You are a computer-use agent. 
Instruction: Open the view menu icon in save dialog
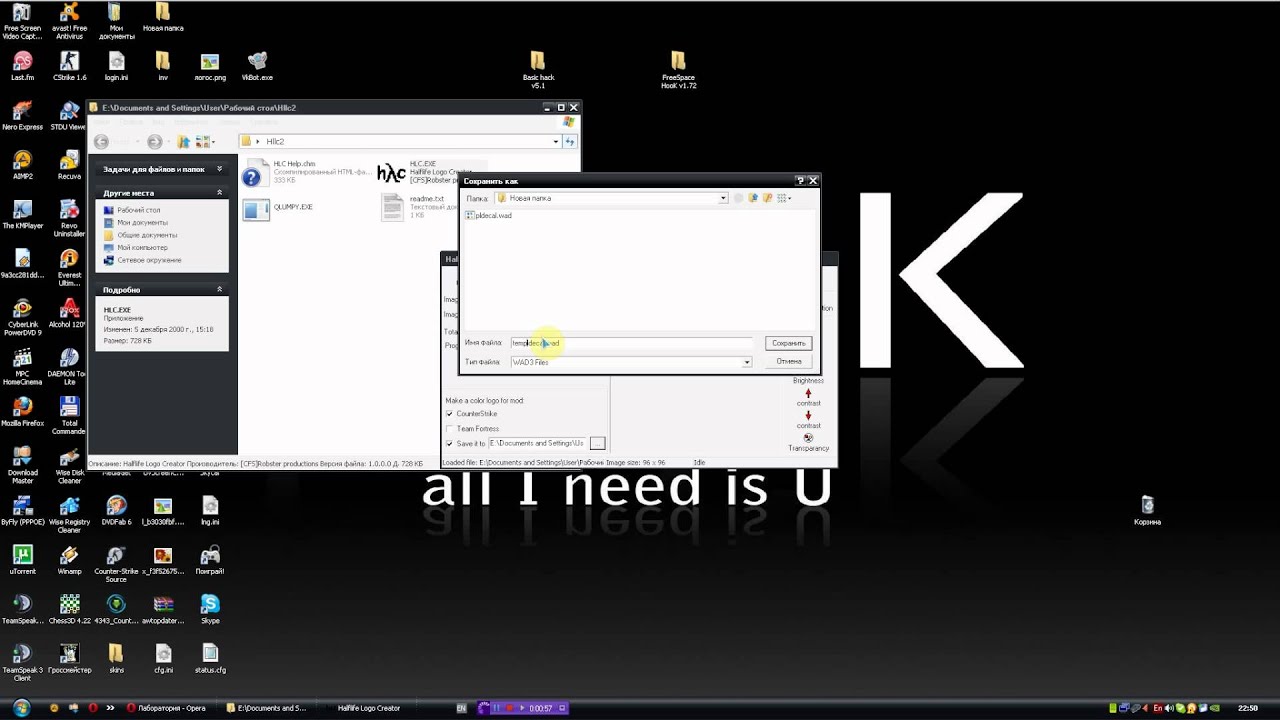pos(784,198)
